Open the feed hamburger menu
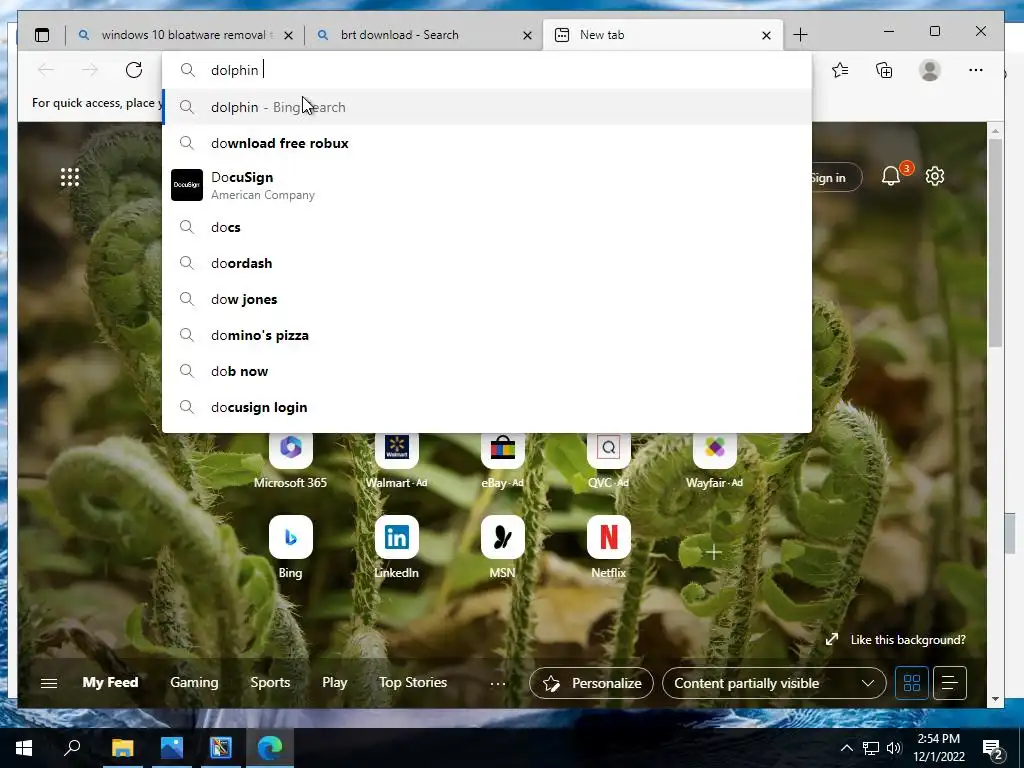Image resolution: width=1024 pixels, height=768 pixels. [x=49, y=683]
